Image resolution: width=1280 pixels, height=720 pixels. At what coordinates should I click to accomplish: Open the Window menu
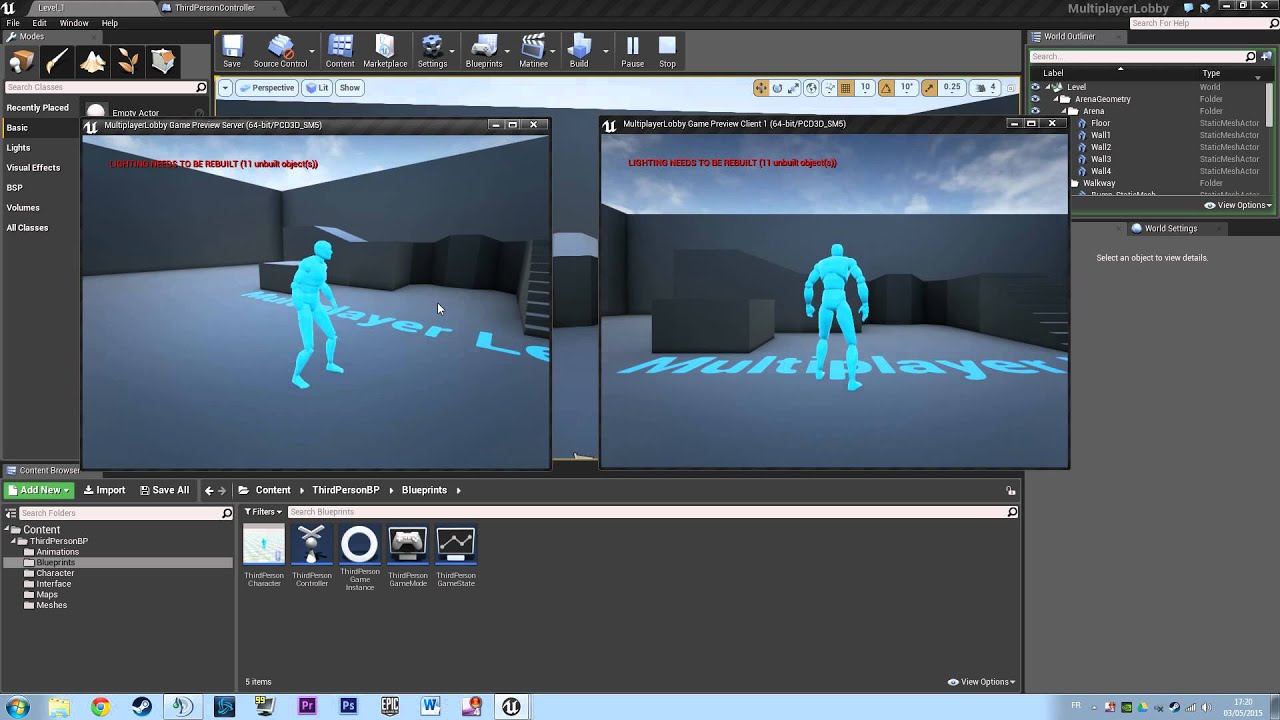(74, 23)
